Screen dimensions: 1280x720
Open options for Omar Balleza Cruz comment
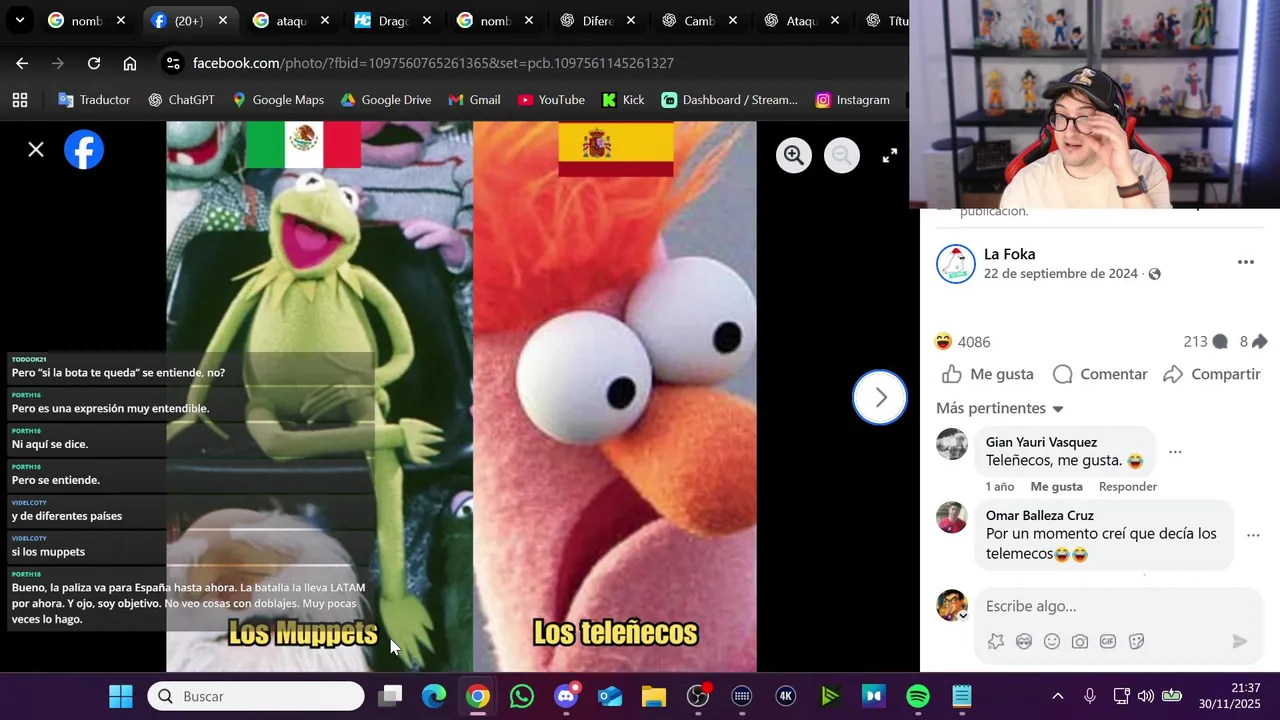tap(1253, 535)
